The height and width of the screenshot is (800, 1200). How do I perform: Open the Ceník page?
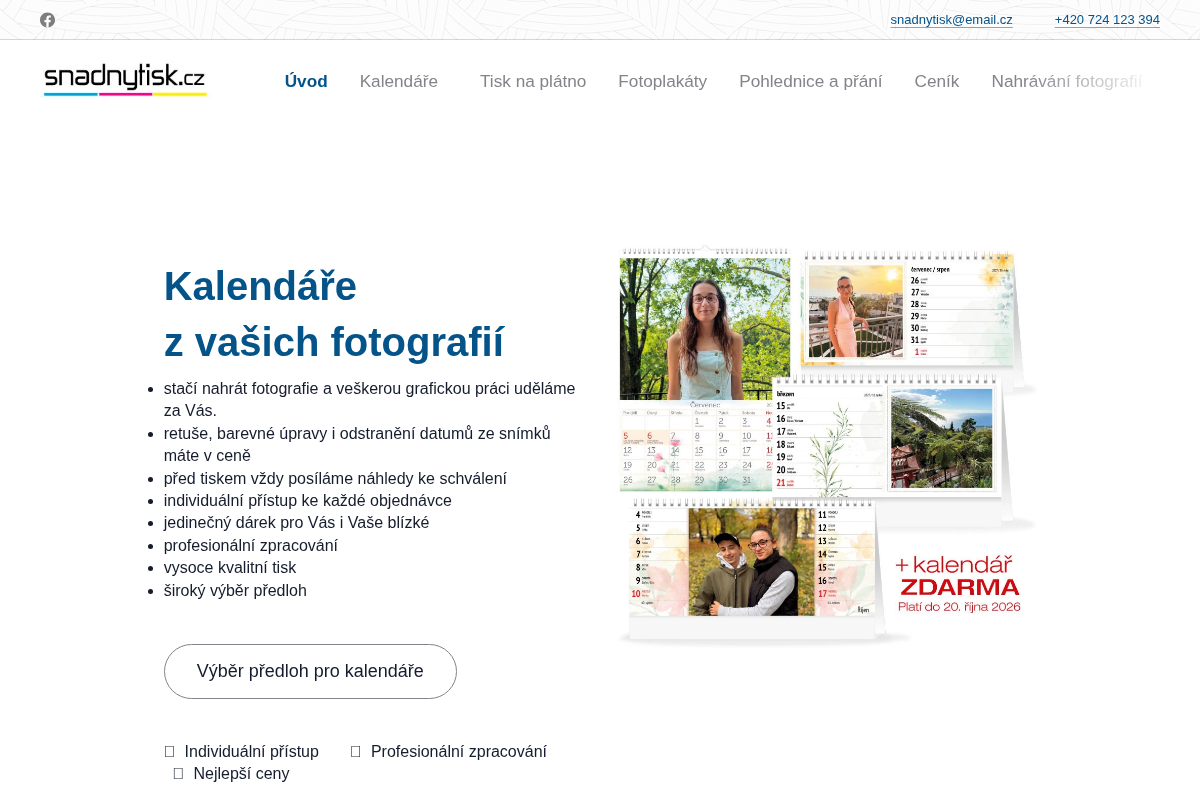tap(937, 82)
